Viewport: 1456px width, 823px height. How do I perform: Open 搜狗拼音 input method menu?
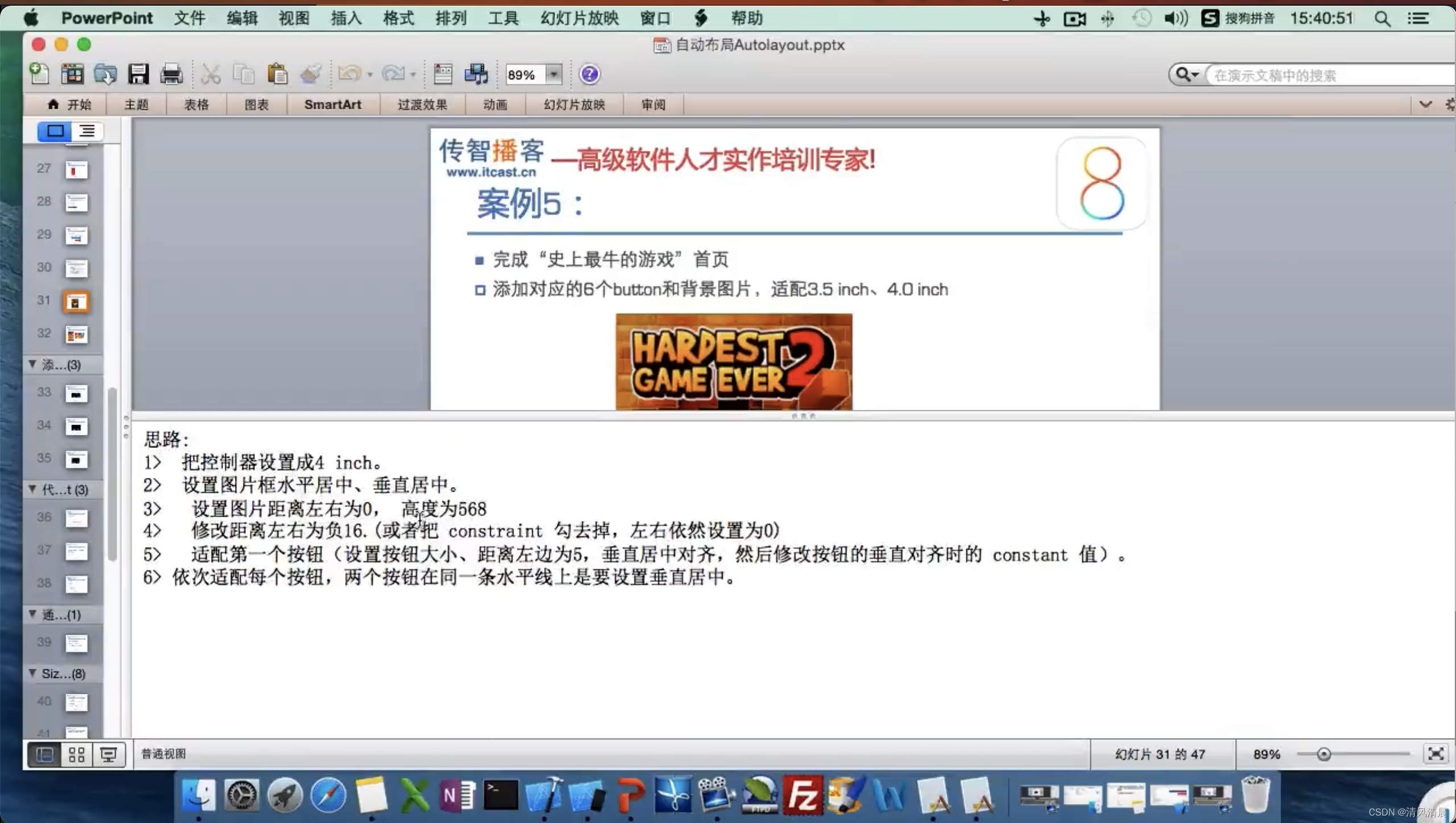1238,18
